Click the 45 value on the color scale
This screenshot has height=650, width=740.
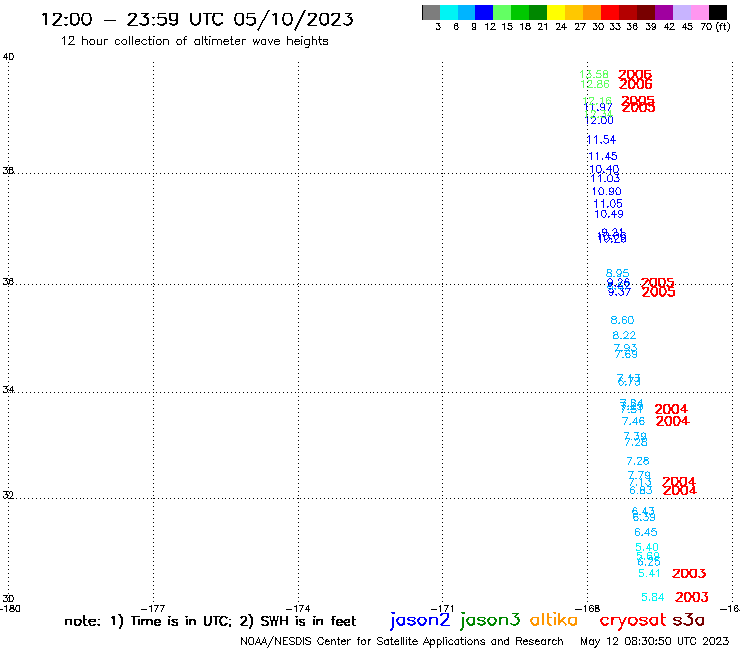point(687,27)
